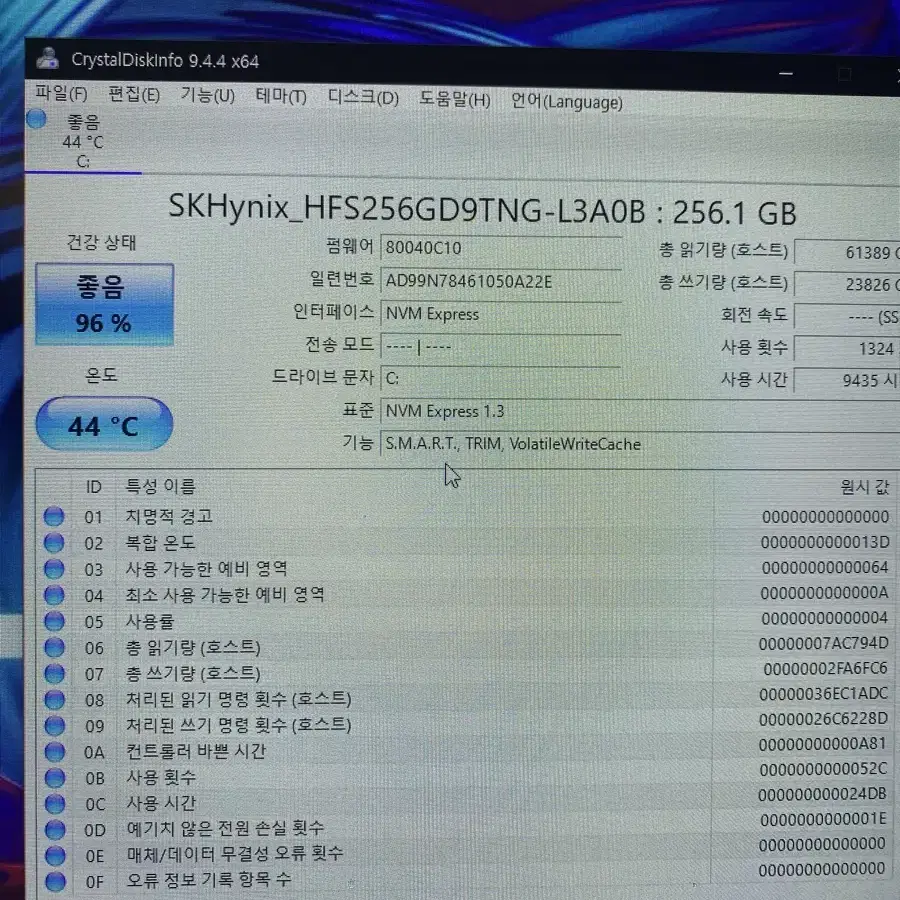Click status icon for row 06 총 읽기량

click(55, 647)
